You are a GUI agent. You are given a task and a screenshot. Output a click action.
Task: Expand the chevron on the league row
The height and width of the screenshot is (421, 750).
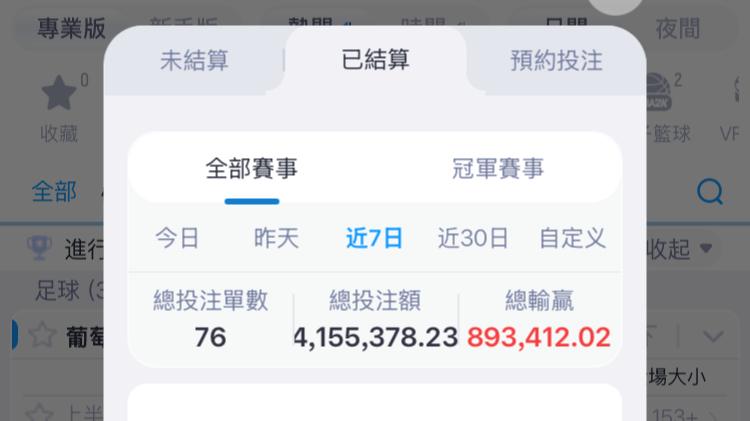click(713, 336)
